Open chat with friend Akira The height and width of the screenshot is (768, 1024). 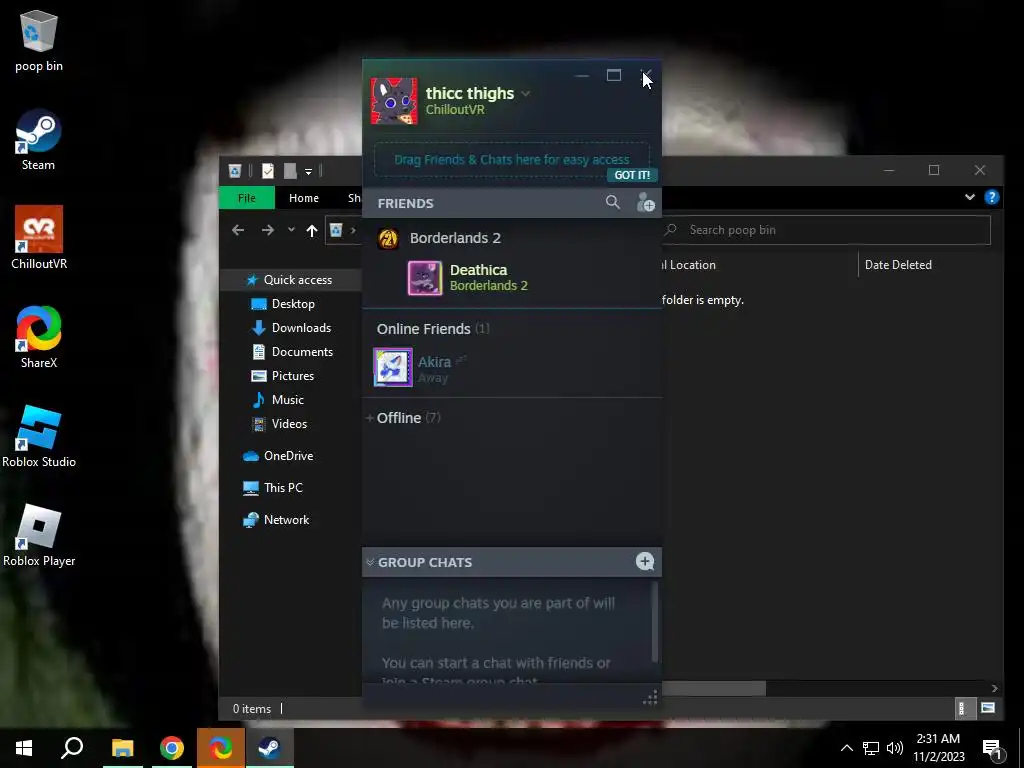point(511,368)
